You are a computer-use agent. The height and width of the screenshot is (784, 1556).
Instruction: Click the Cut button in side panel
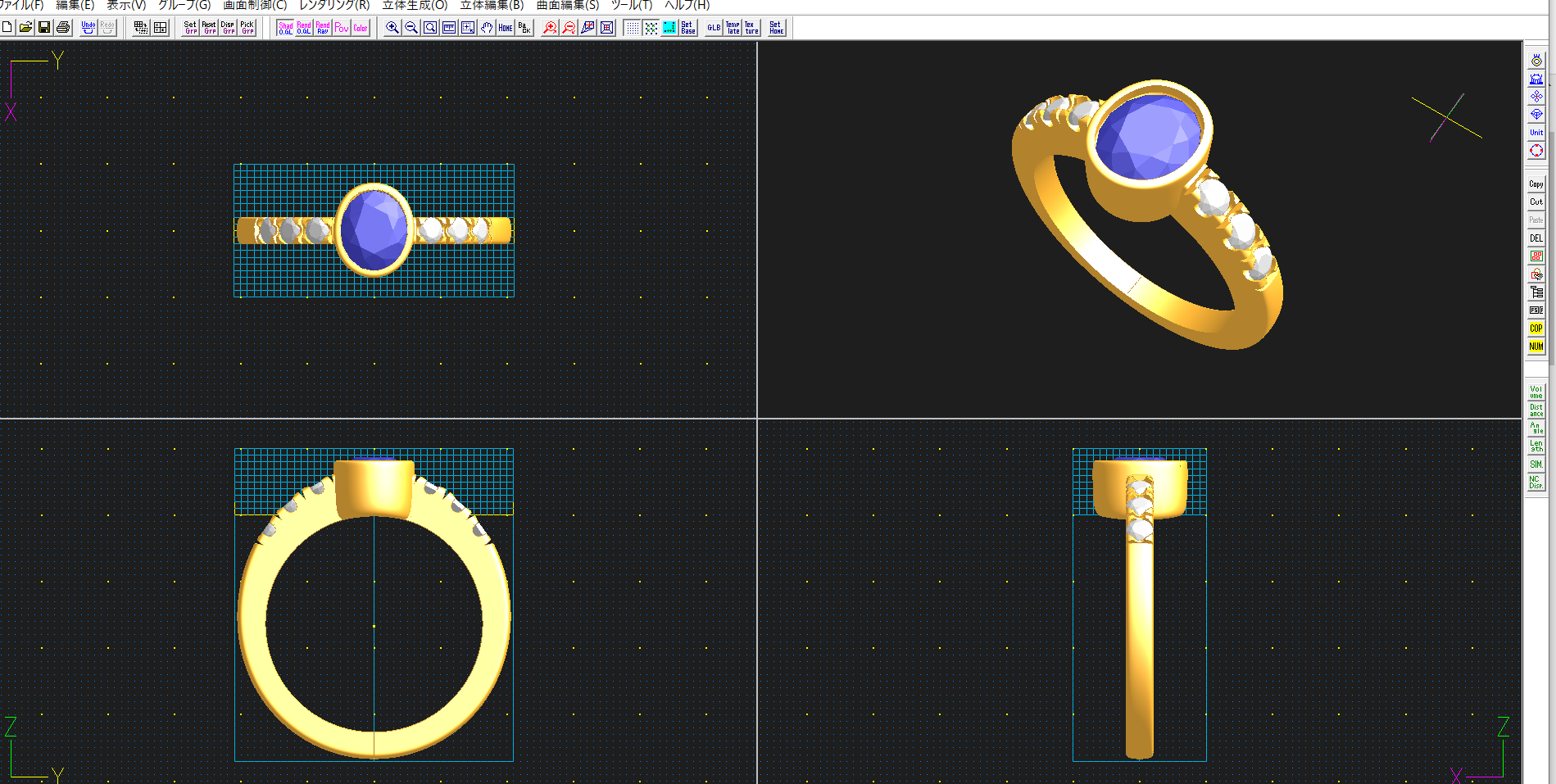[1536, 202]
